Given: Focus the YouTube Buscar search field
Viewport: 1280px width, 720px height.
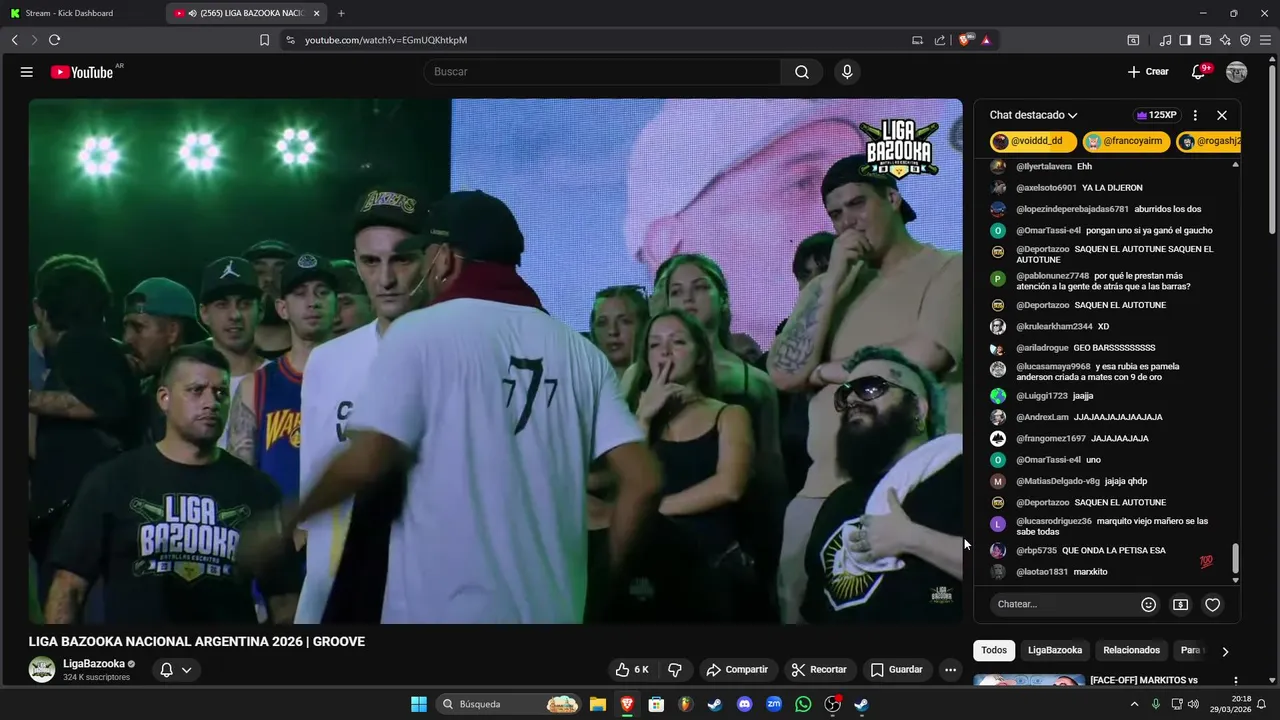Looking at the screenshot, I should pyautogui.click(x=602, y=72).
